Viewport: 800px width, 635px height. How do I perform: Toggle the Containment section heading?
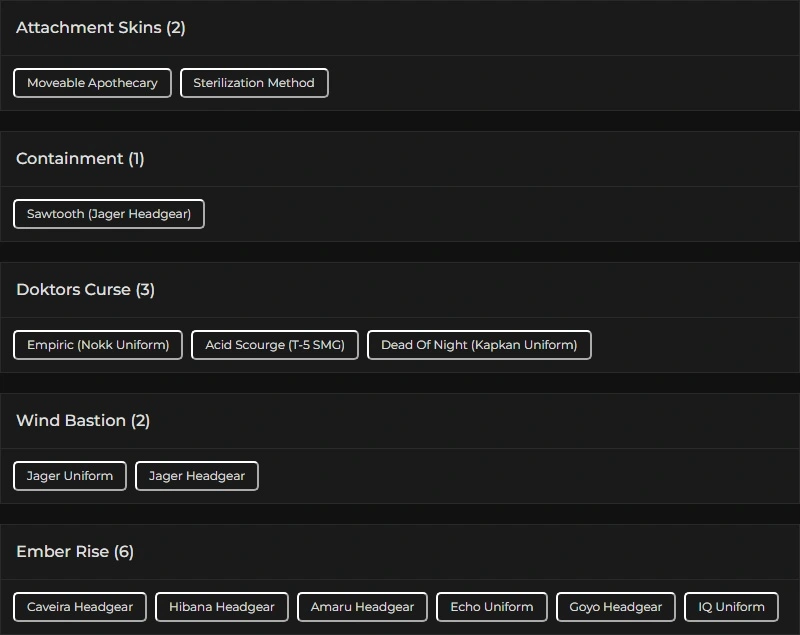70,159
